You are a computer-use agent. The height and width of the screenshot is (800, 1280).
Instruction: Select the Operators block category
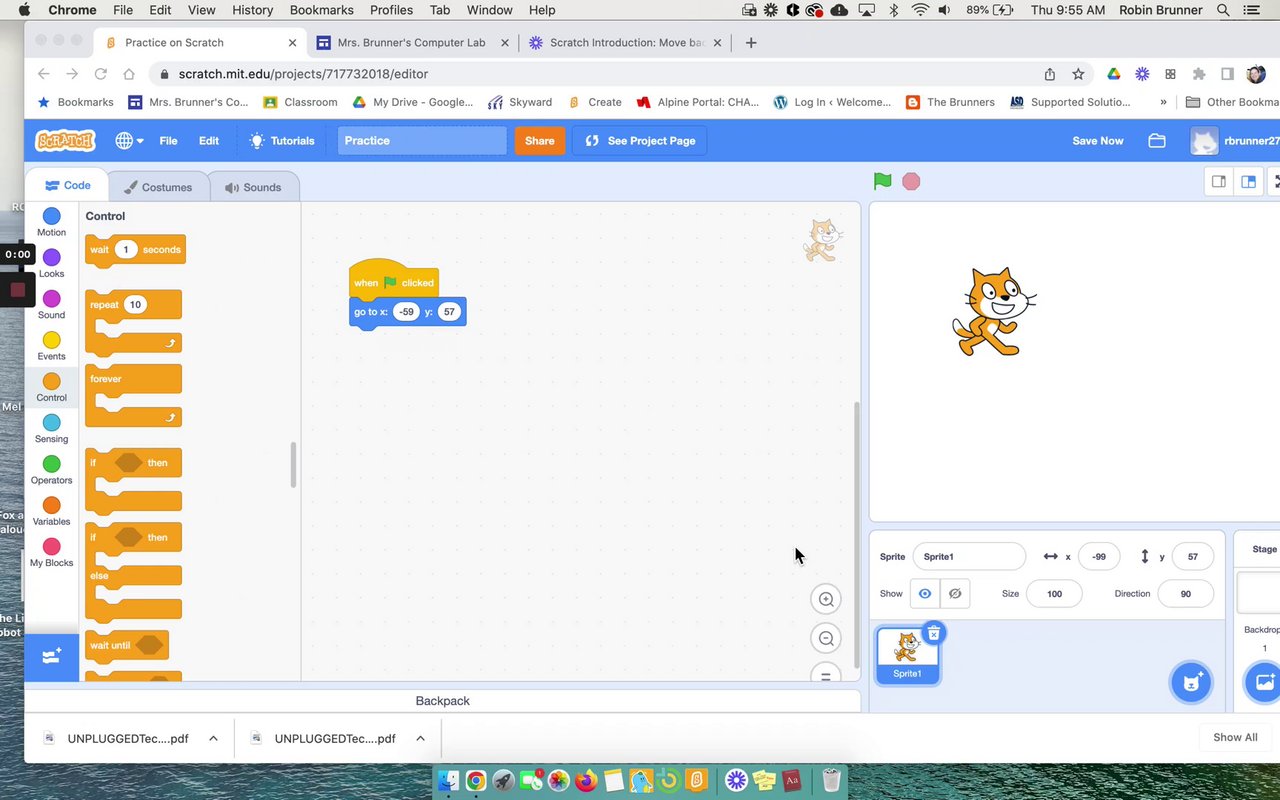pos(51,470)
